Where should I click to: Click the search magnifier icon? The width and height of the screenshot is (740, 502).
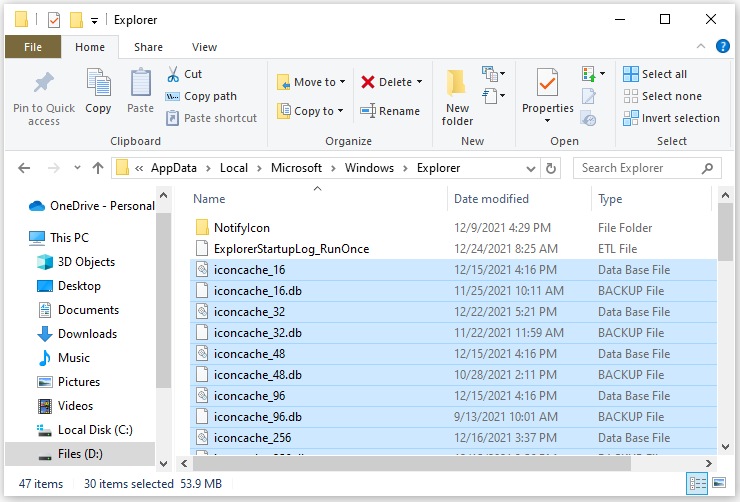point(707,168)
